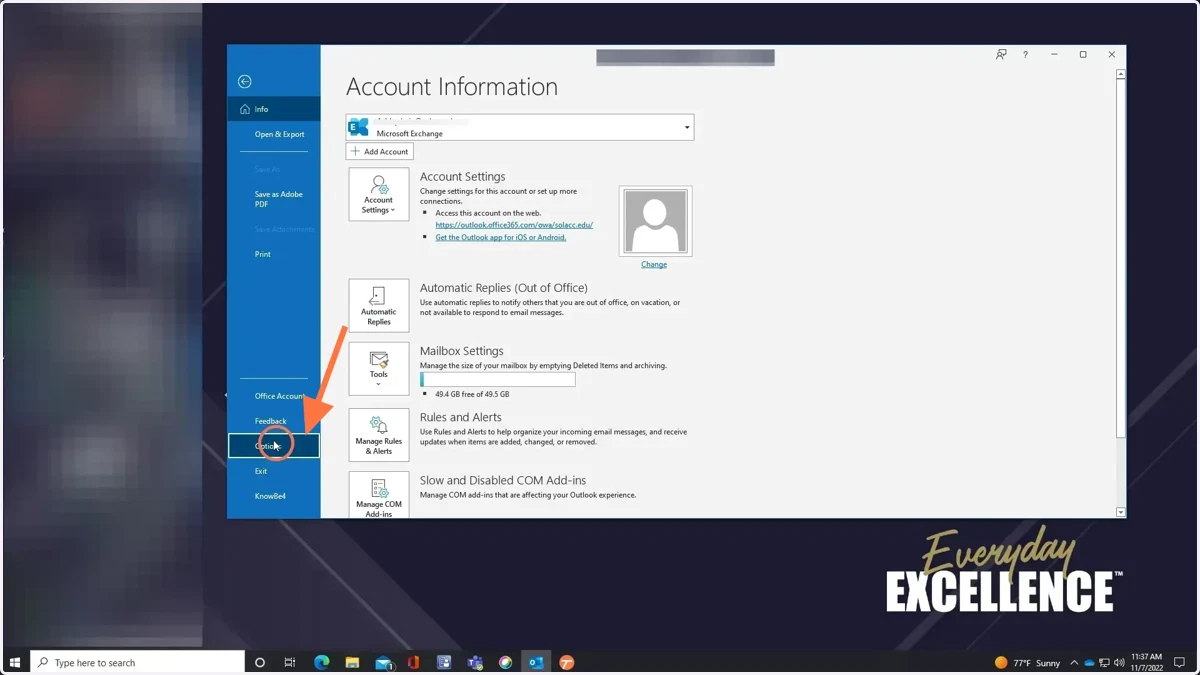Open the network tray icon
The width and height of the screenshot is (1200, 675).
[x=1105, y=662]
